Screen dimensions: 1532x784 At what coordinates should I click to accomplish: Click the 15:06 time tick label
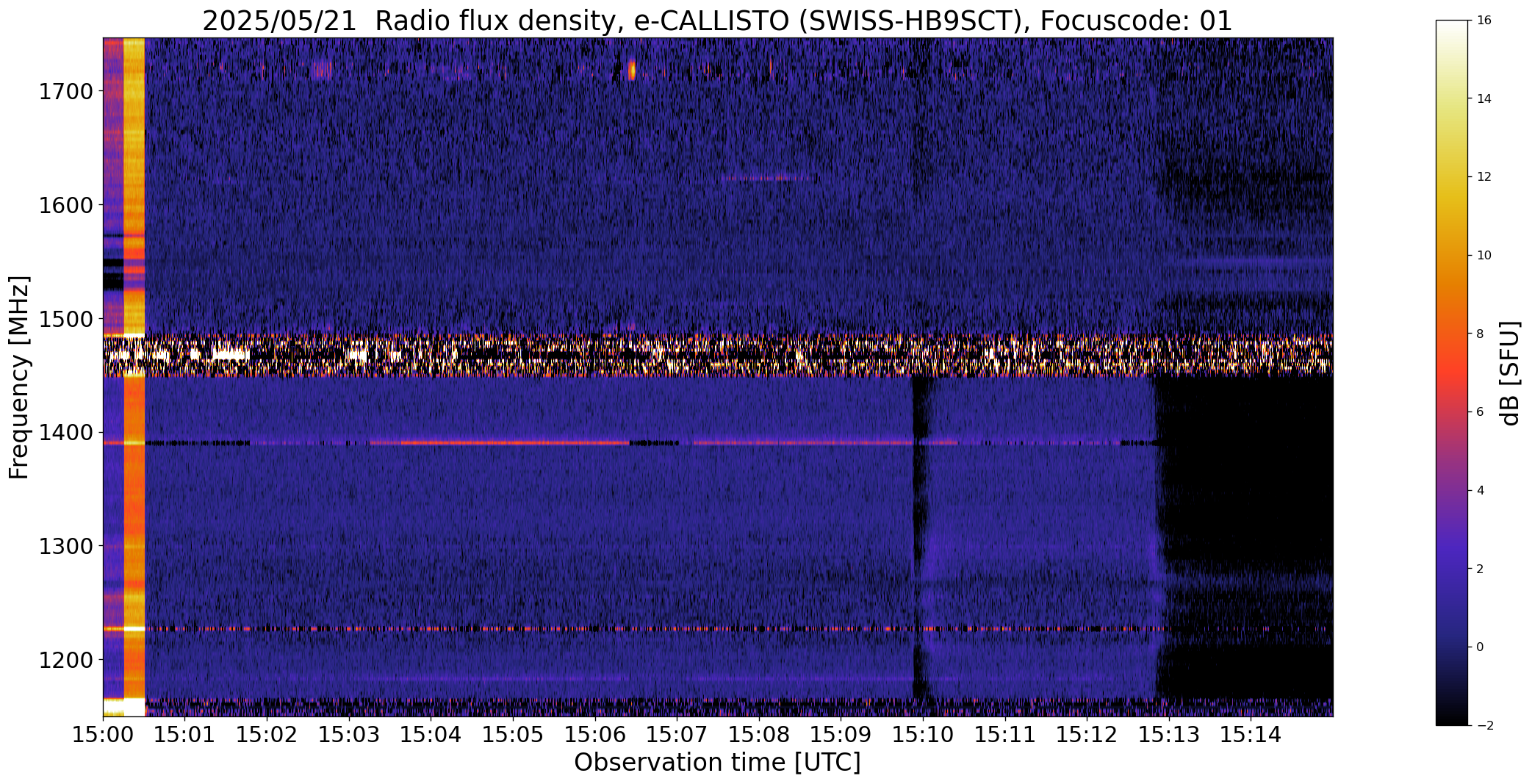595,734
